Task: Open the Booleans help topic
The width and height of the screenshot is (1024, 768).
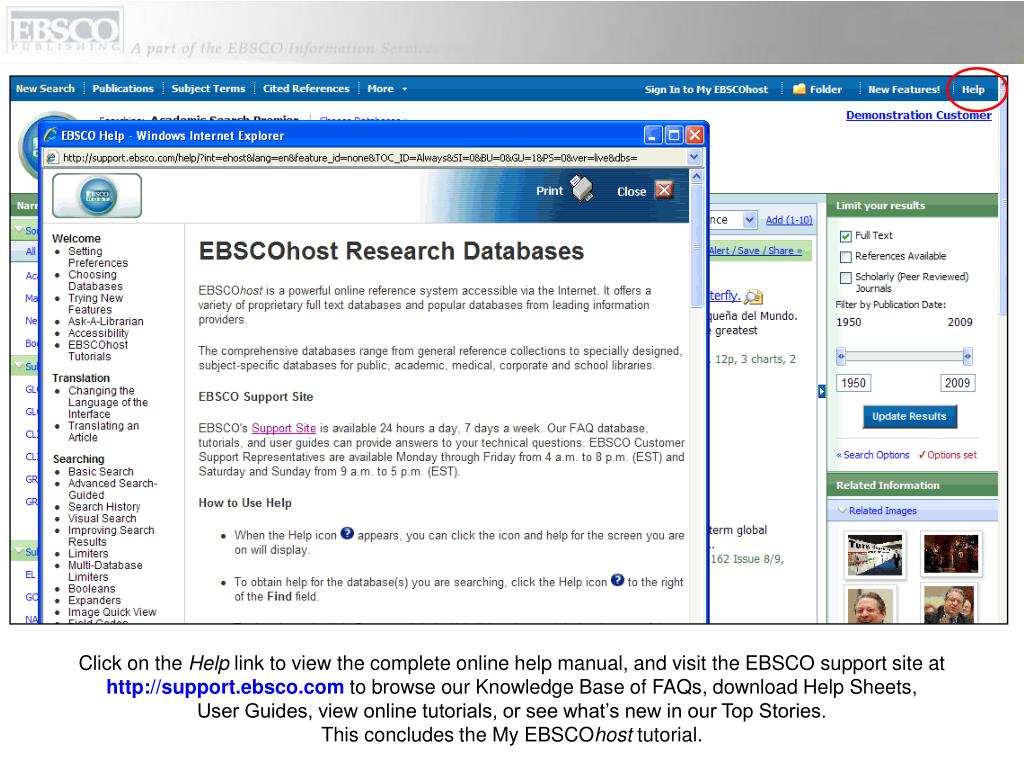Action: [x=91, y=589]
